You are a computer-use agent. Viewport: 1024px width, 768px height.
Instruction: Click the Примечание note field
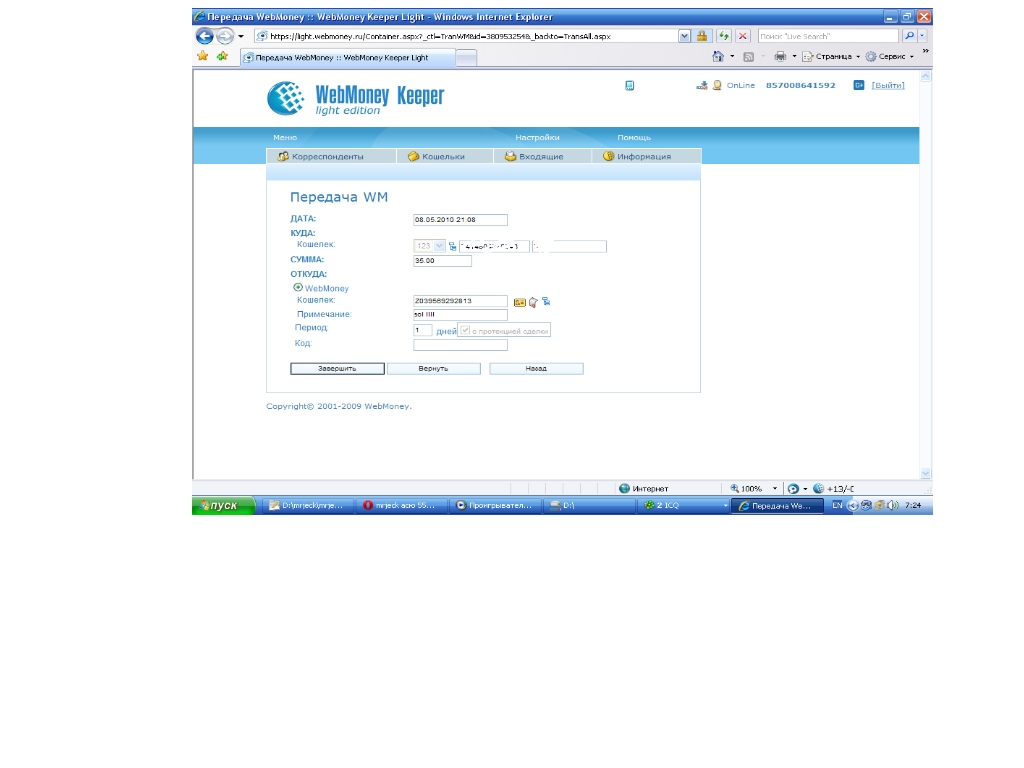click(x=460, y=315)
